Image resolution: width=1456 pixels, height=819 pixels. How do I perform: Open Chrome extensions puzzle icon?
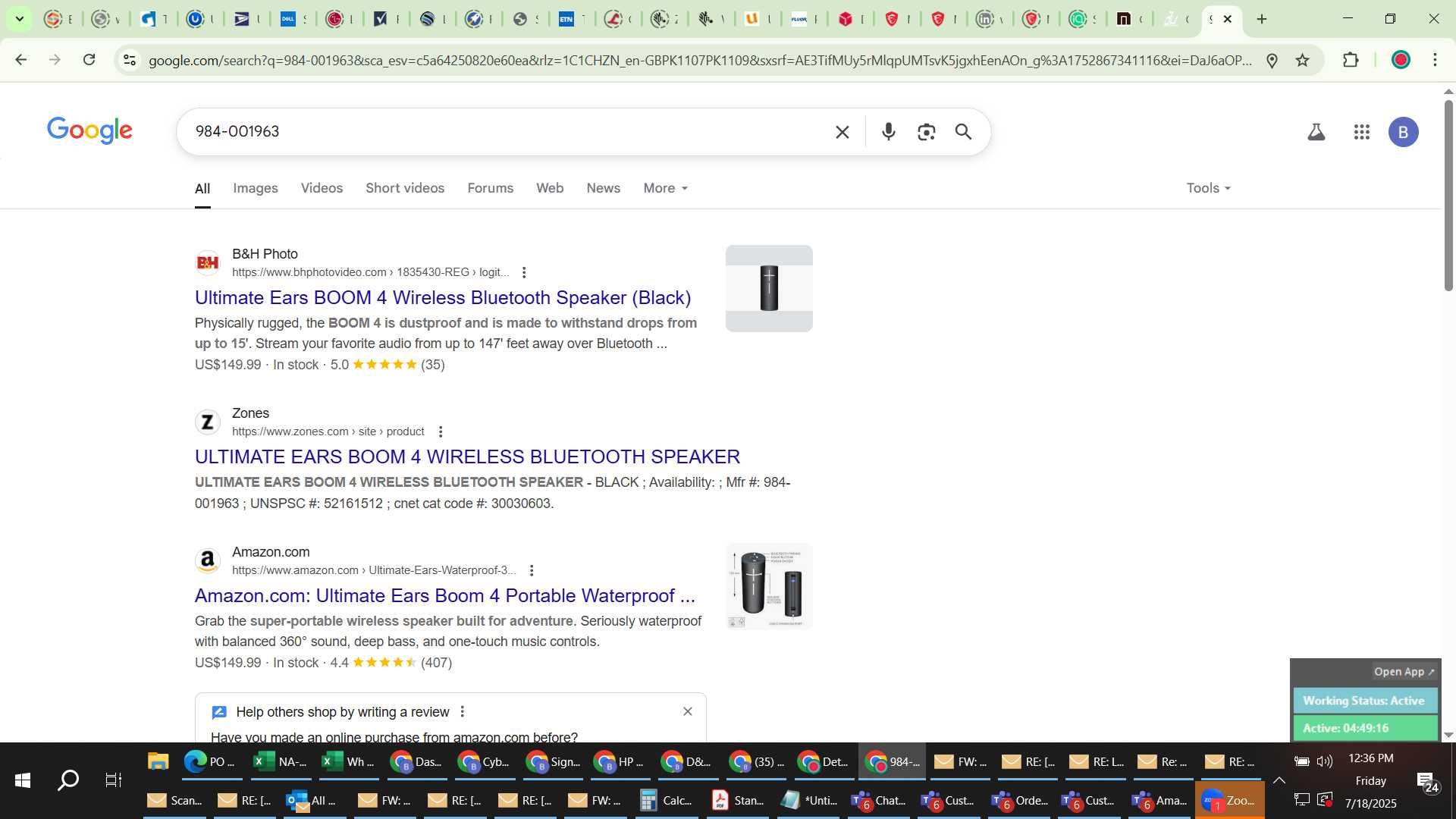pos(1351,61)
